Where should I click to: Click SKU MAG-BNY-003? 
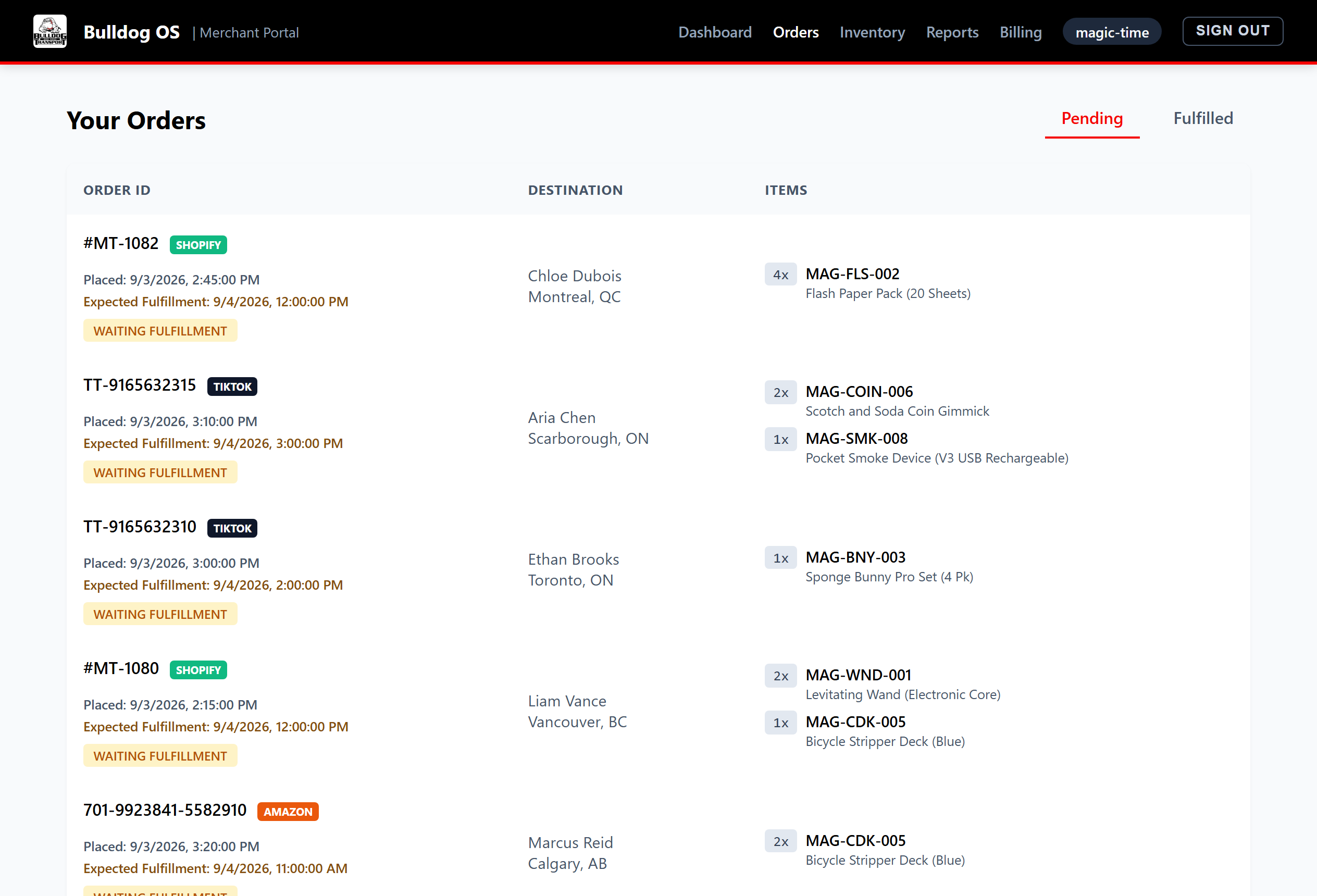(855, 558)
